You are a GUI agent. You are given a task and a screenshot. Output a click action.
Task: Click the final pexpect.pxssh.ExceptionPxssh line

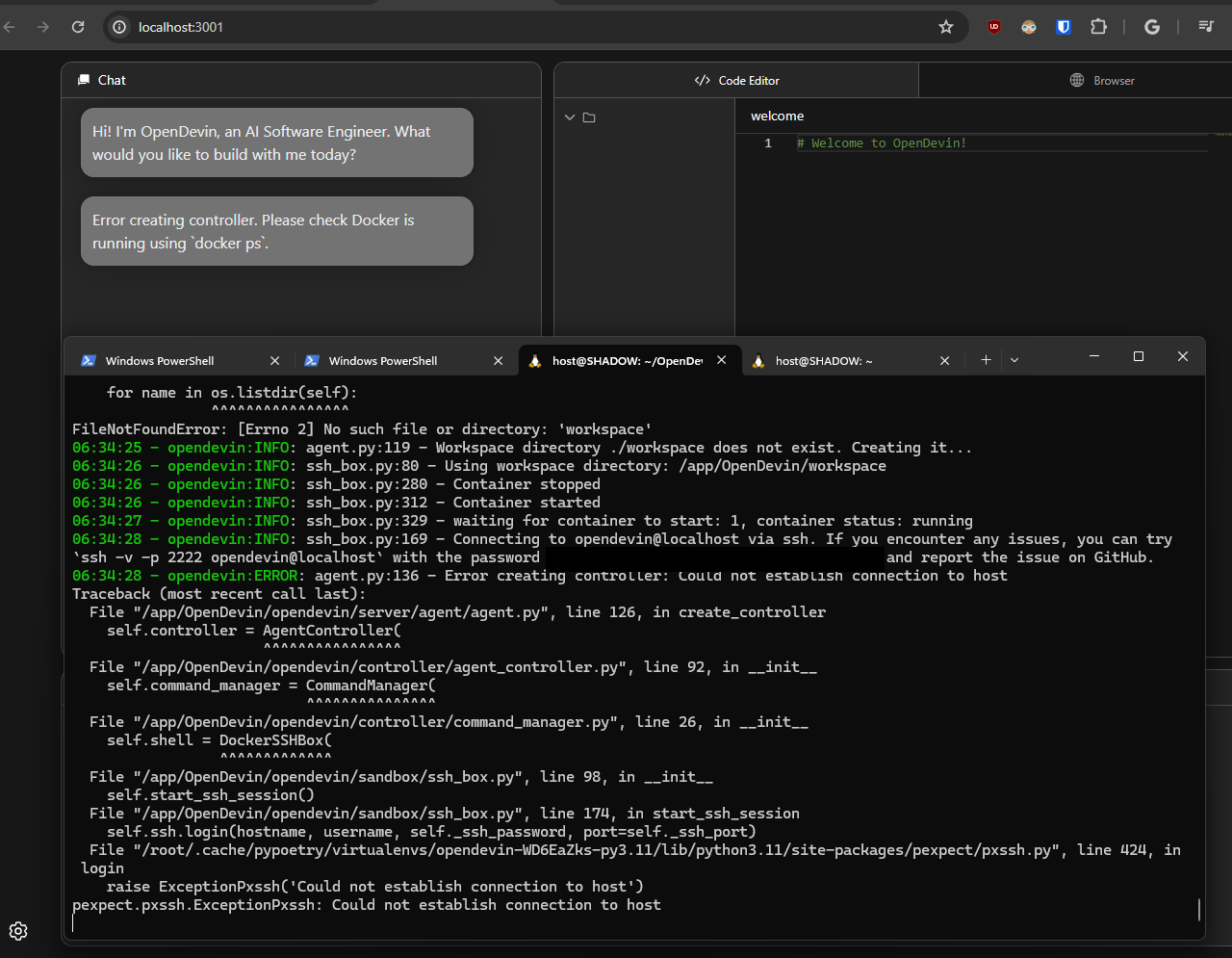(367, 905)
